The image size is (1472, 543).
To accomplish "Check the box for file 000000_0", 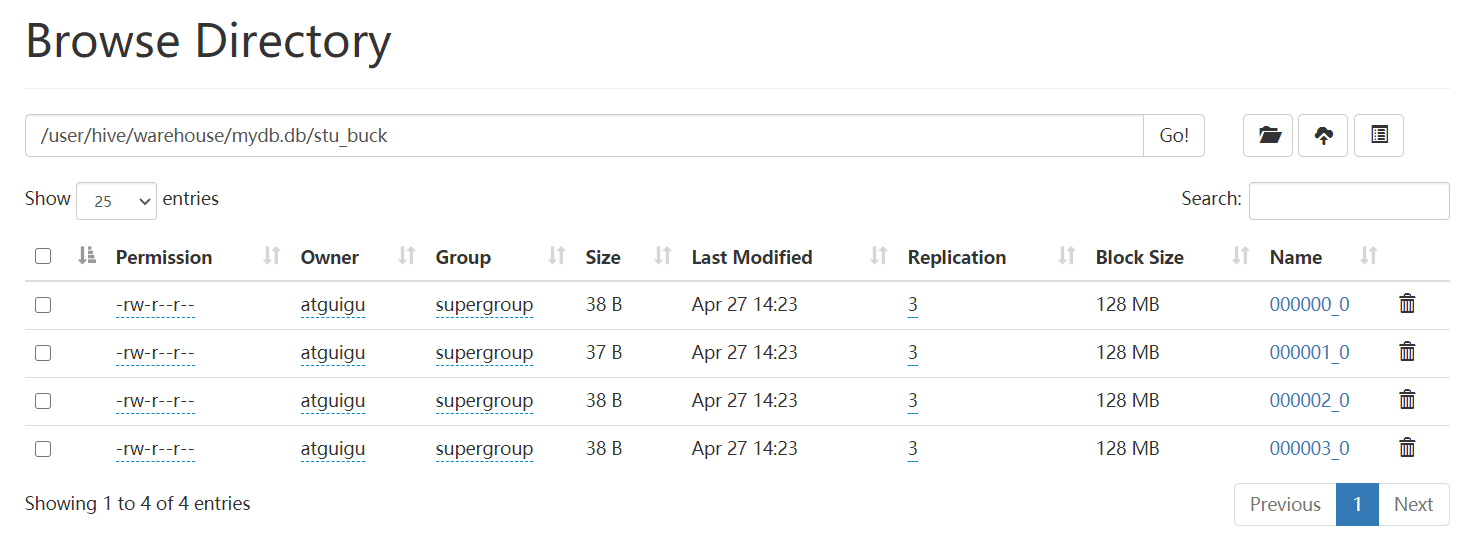I will click(x=43, y=305).
